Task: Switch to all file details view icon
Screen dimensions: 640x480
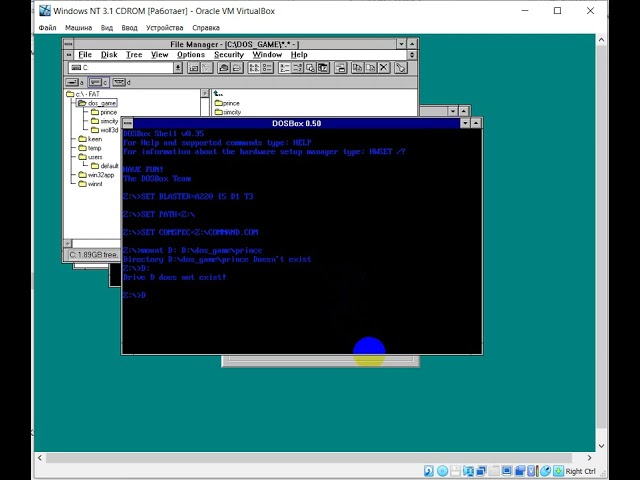Action: (x=267, y=68)
